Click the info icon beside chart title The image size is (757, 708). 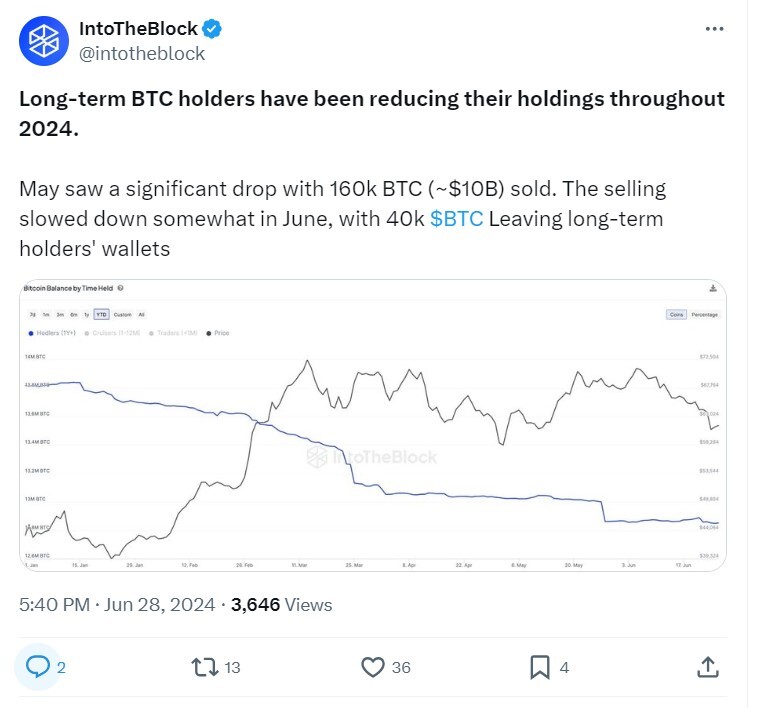pos(120,288)
